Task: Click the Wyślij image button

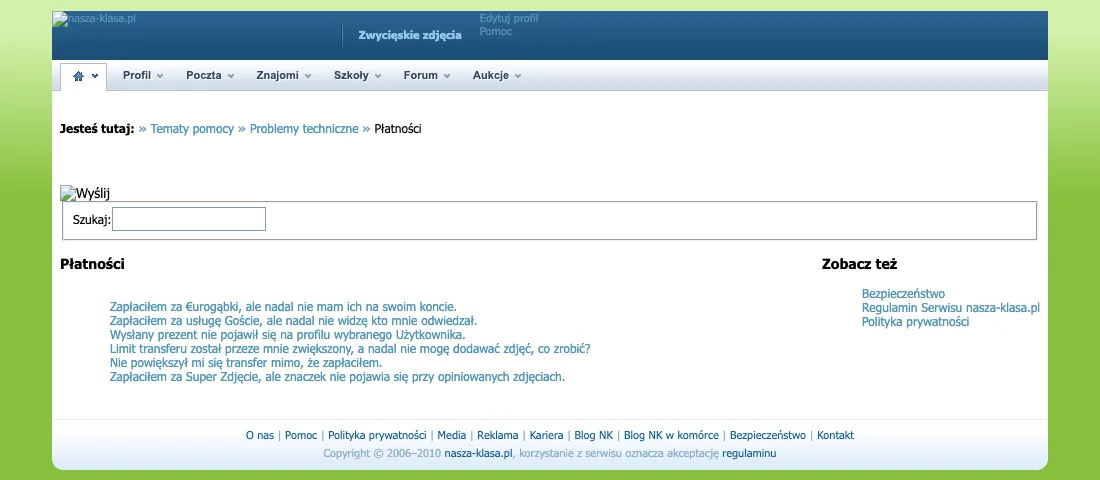Action: (85, 194)
